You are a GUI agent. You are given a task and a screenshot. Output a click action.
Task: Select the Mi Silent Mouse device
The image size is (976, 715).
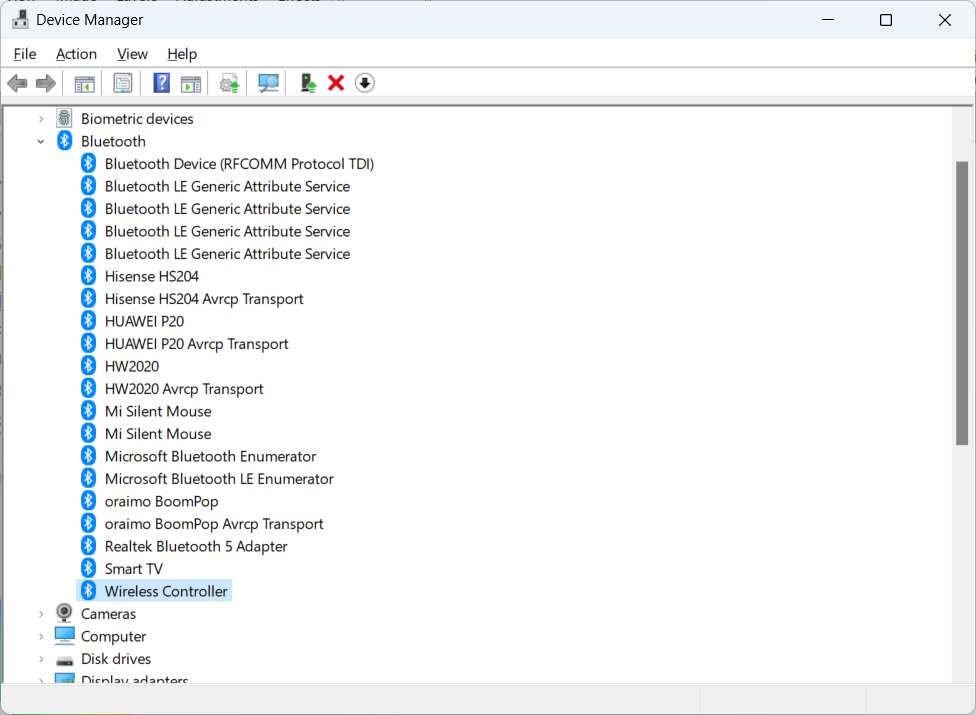tap(158, 411)
